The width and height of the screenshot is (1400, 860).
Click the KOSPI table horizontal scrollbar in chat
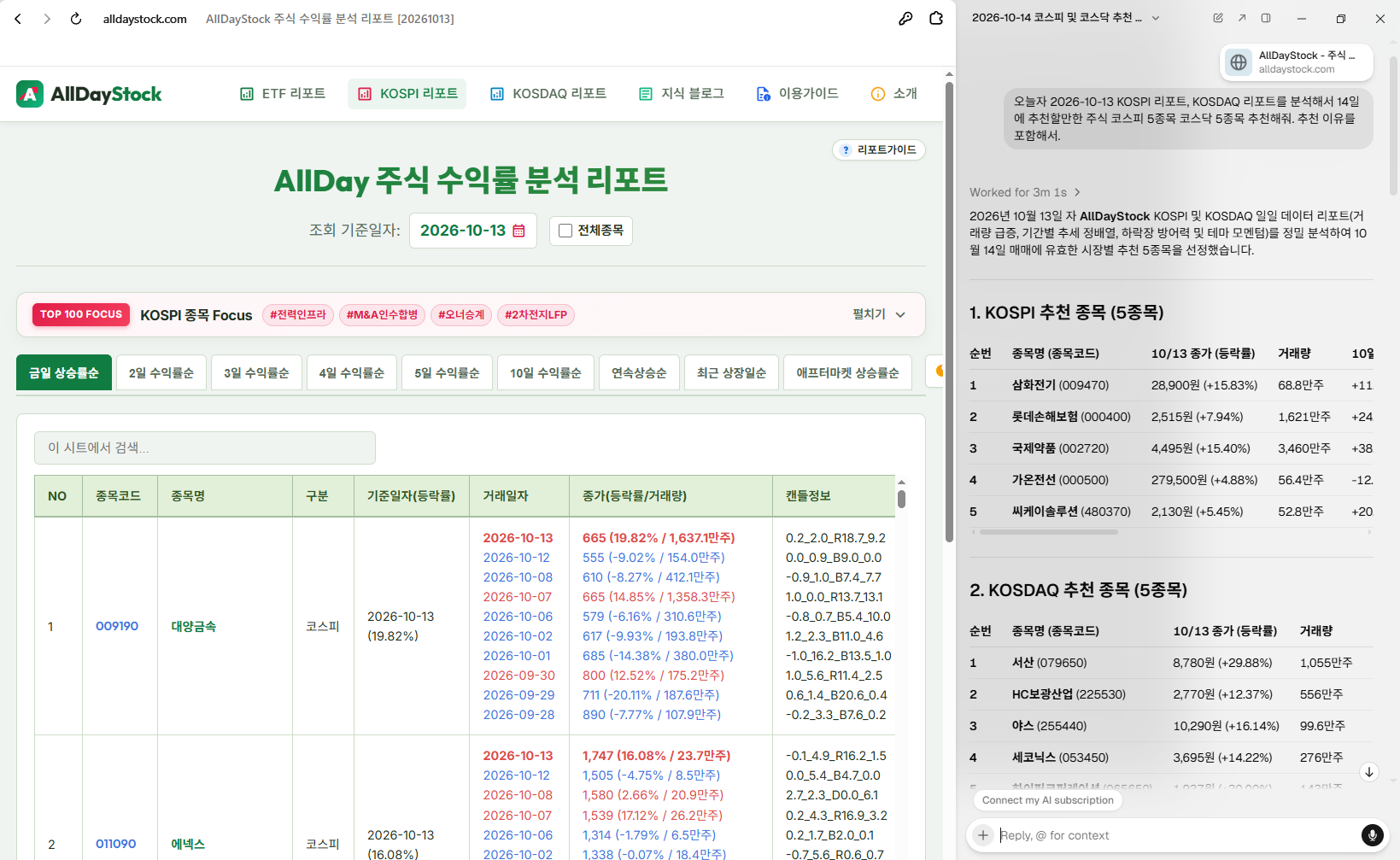click(x=1049, y=532)
